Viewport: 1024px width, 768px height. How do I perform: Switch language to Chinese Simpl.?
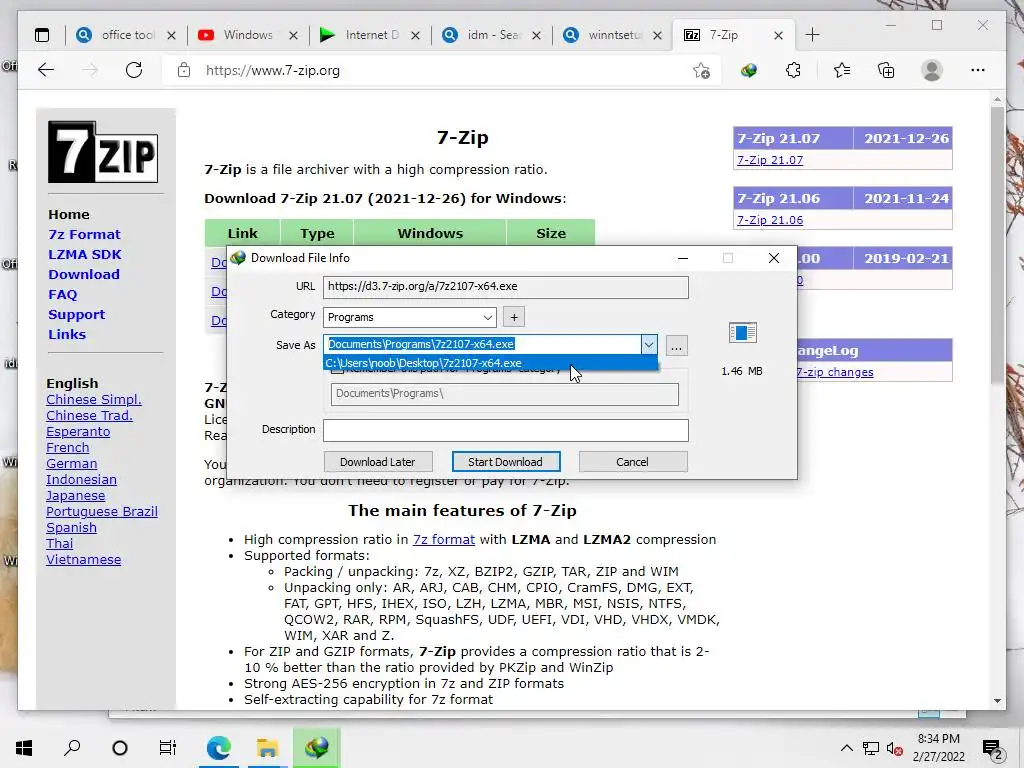tap(93, 400)
